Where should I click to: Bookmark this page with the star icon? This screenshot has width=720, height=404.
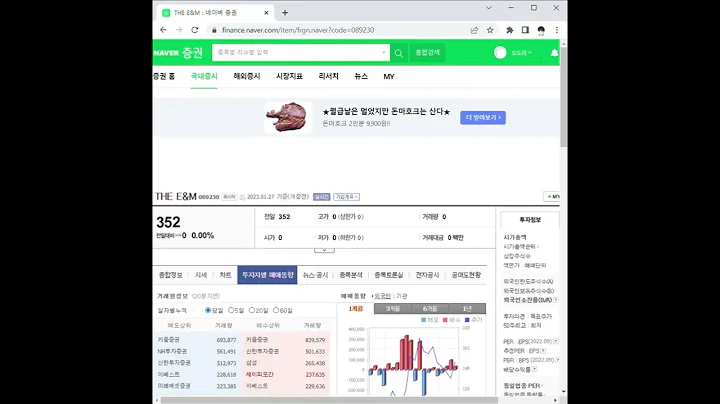490,30
